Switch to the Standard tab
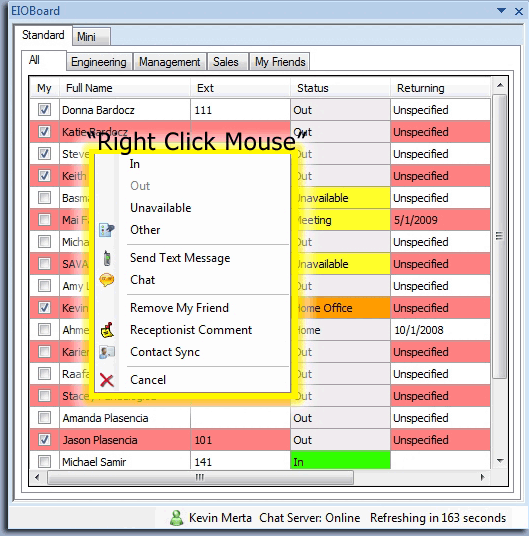Viewport: 529px width, 536px height. (x=43, y=35)
